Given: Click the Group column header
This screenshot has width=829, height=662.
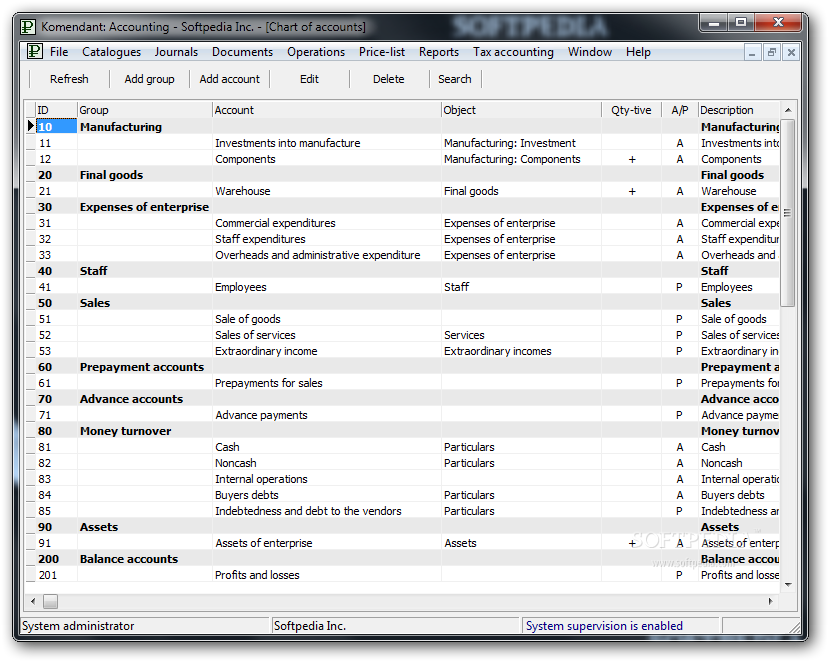Looking at the screenshot, I should (144, 110).
